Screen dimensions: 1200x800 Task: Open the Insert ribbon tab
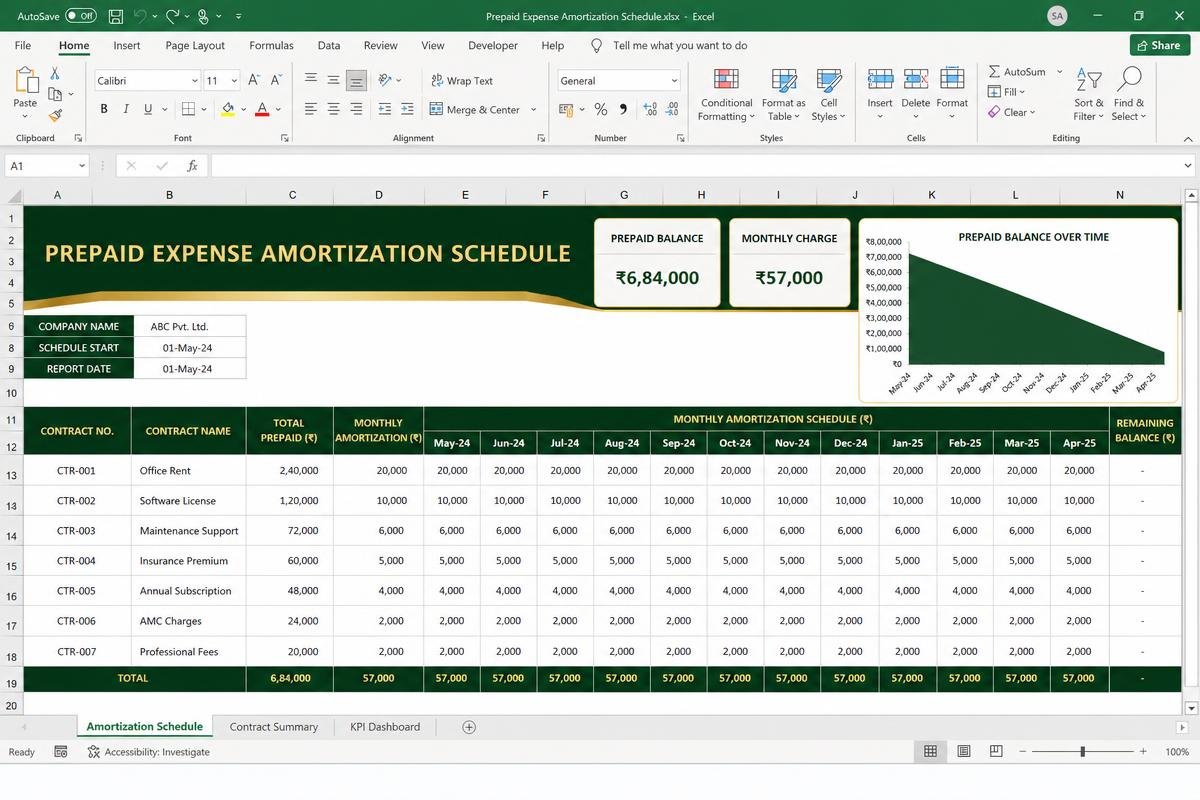(x=127, y=45)
